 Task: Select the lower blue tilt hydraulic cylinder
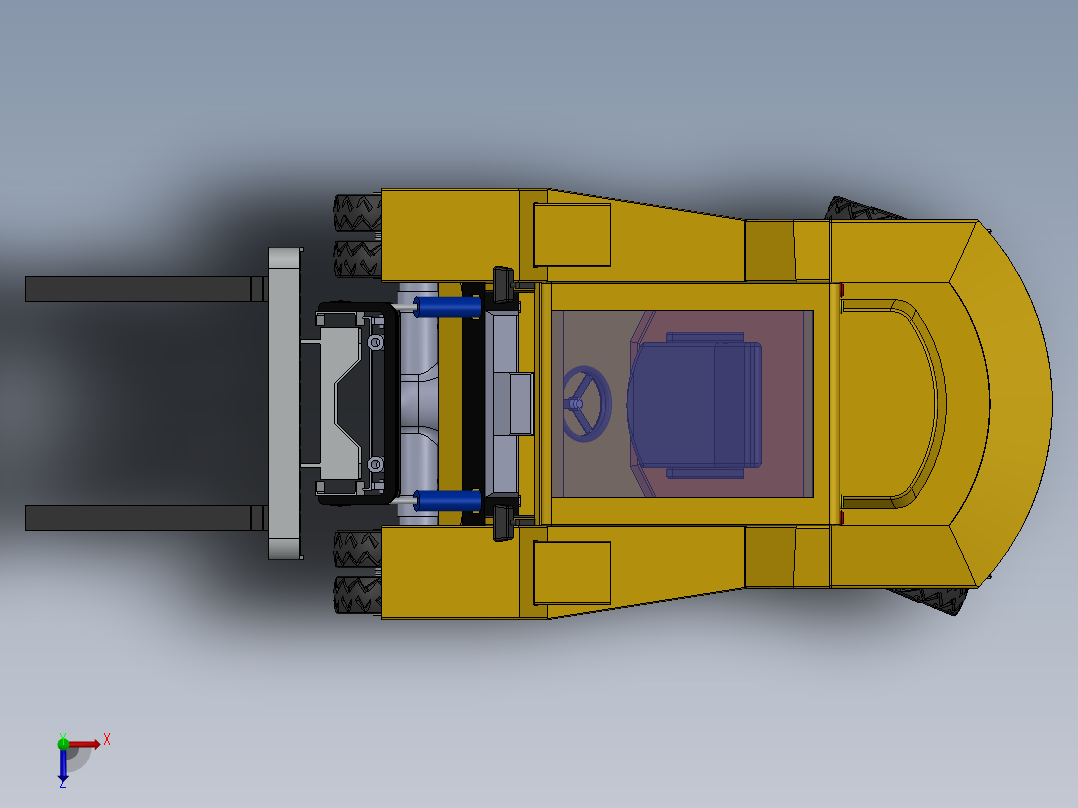[x=448, y=501]
